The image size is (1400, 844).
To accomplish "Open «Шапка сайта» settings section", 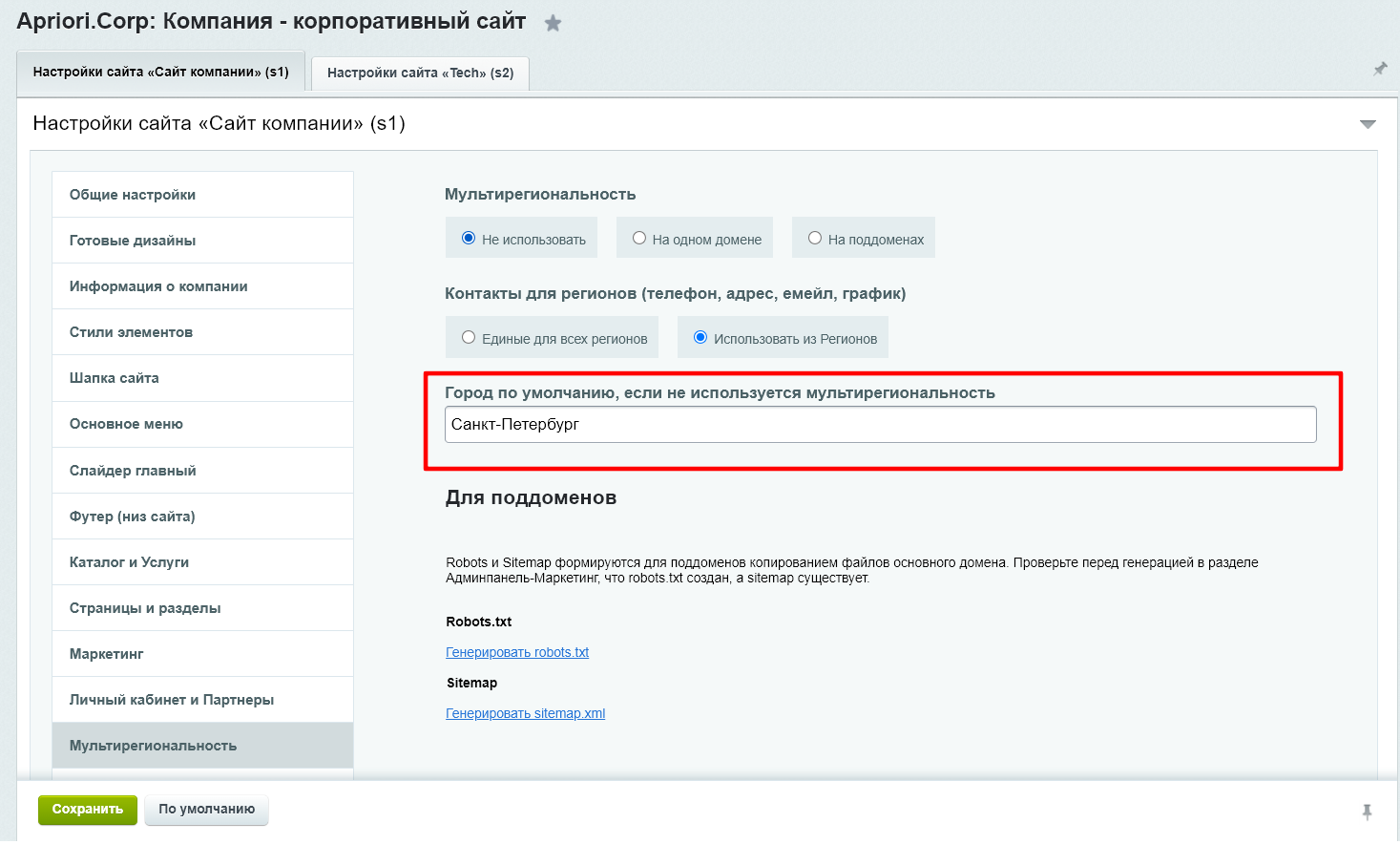I will coord(115,378).
